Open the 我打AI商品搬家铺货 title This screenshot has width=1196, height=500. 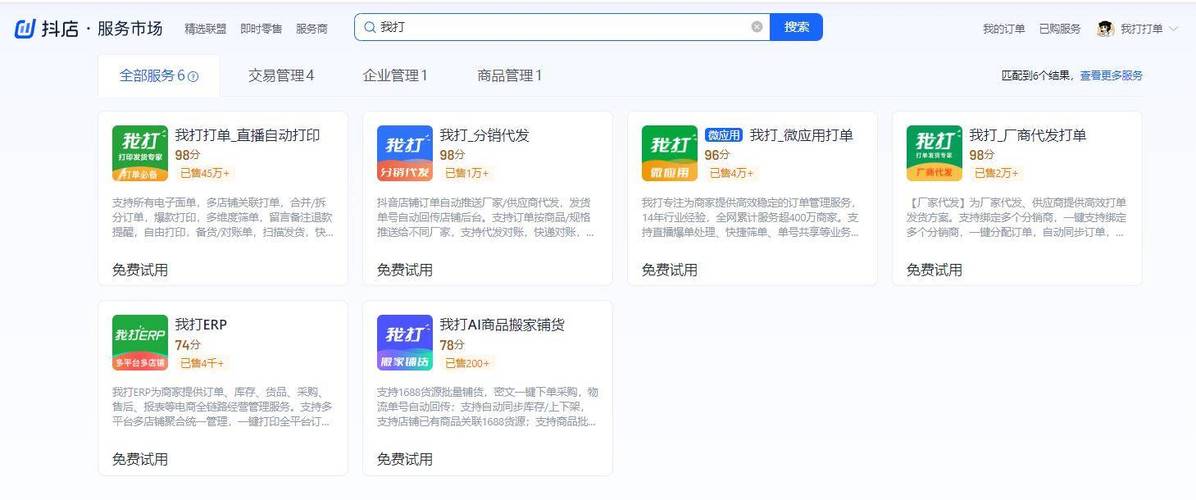pyautogui.click(x=502, y=325)
